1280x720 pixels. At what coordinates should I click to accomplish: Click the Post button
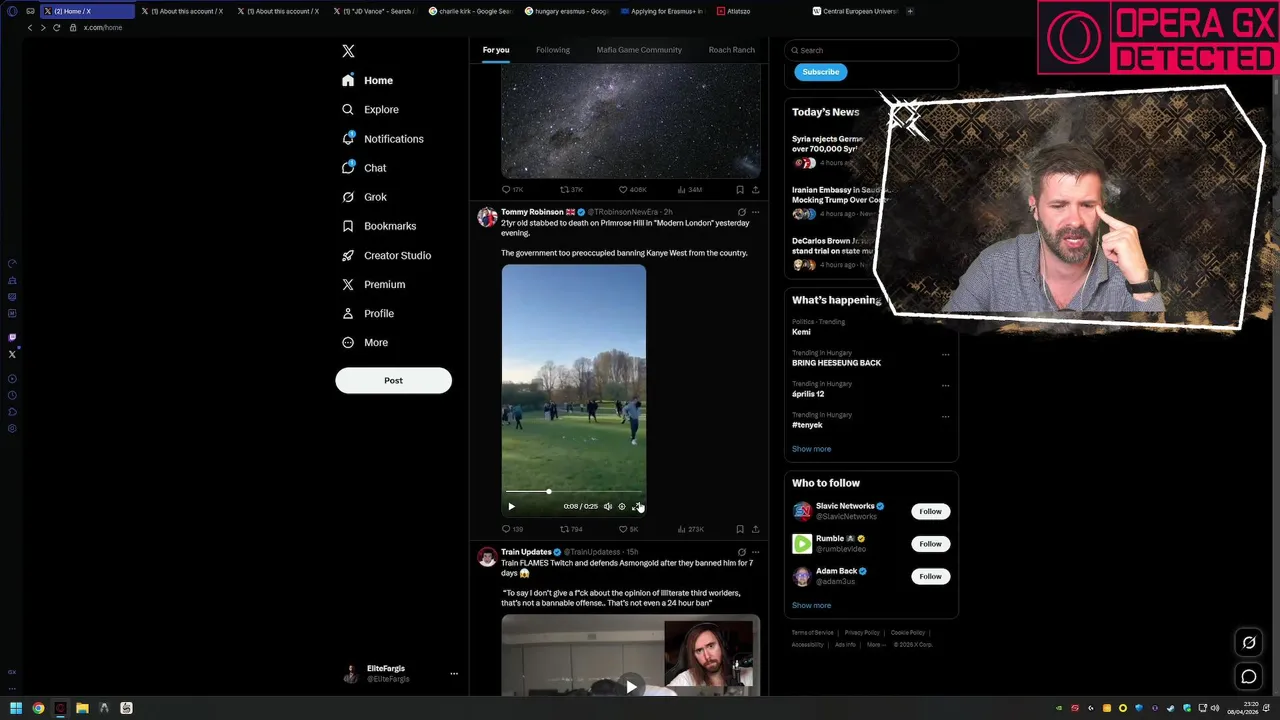coord(393,380)
